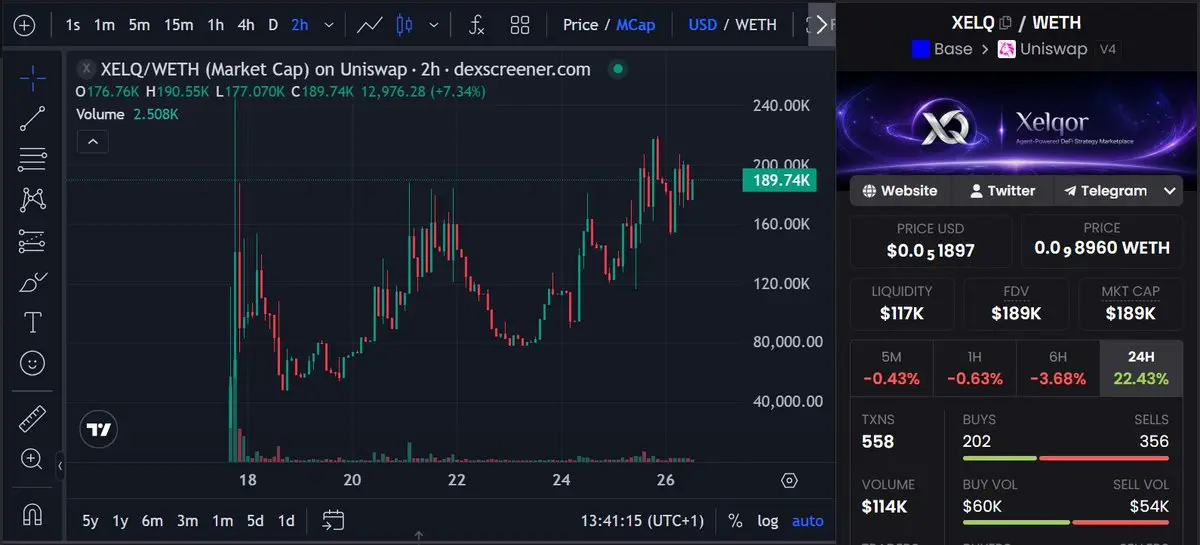The width and height of the screenshot is (1200, 545).
Task: Switch to line chart style icon
Action: (370, 25)
